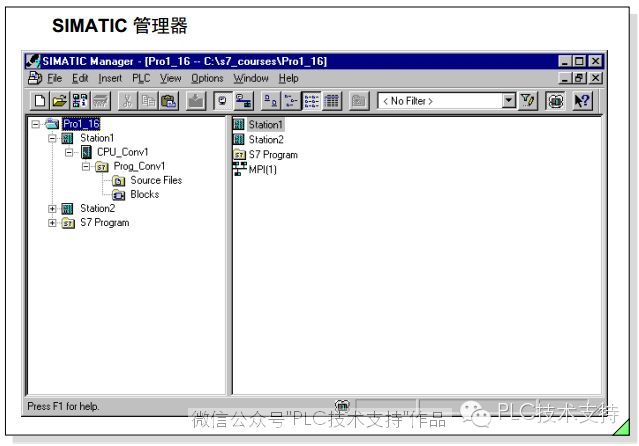
Task: Switch to List view icon
Action: click(x=311, y=100)
